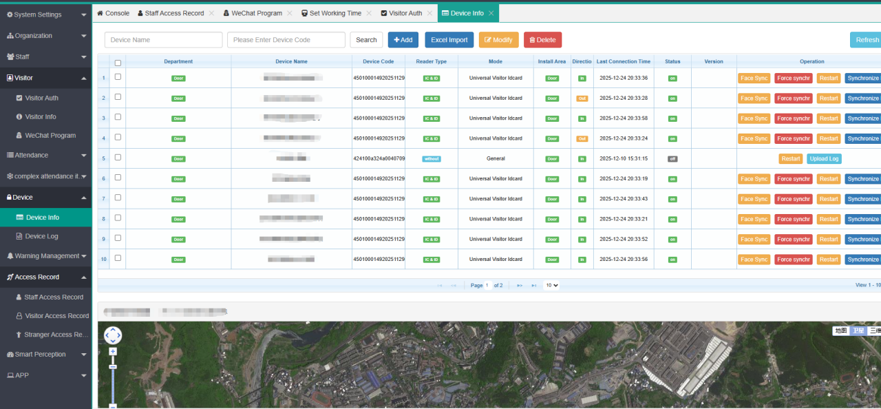881x409 pixels.
Task: Close the Staff Access Record tab
Action: point(211,13)
